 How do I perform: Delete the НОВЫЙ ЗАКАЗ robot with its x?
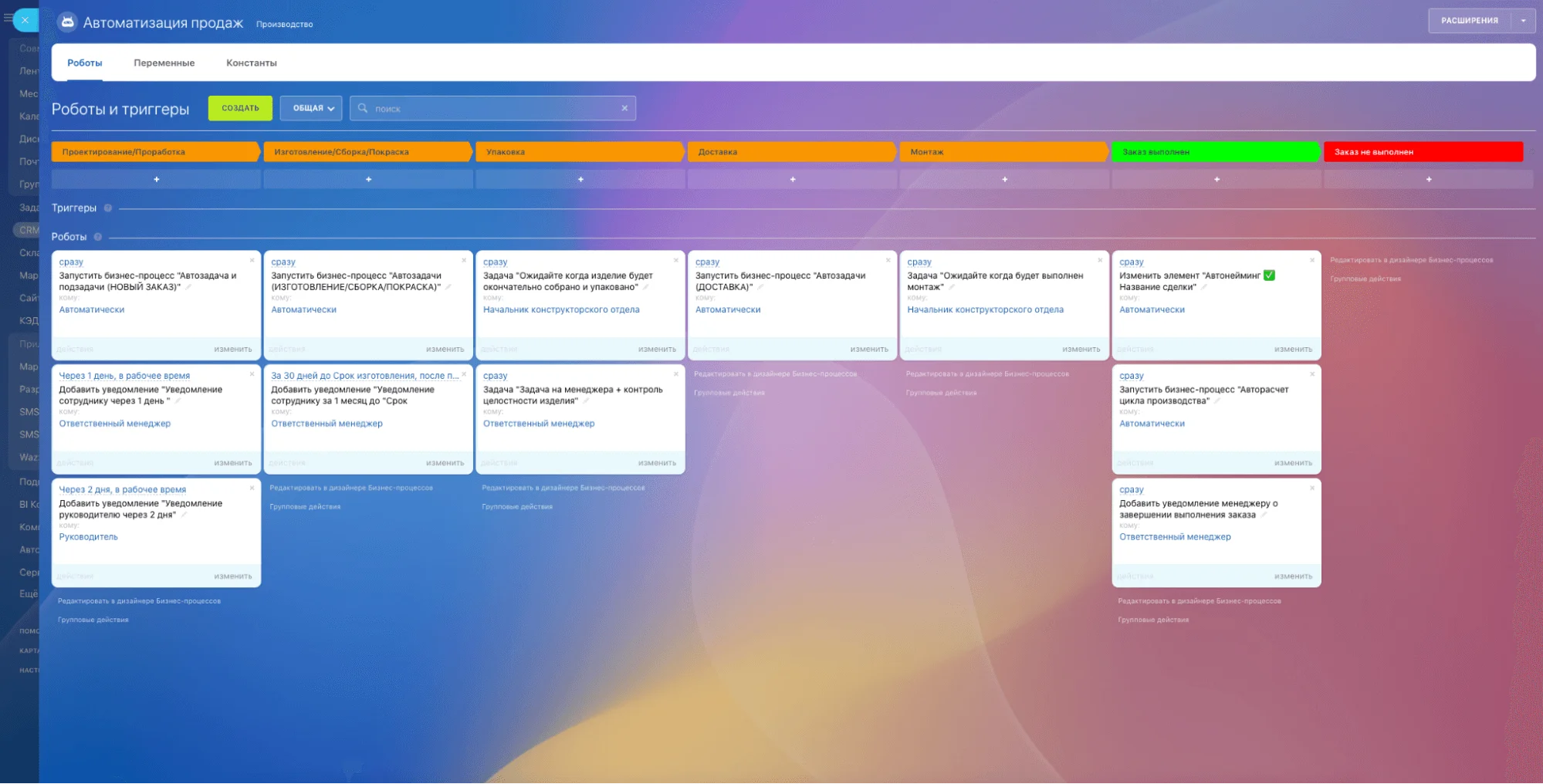click(x=252, y=260)
